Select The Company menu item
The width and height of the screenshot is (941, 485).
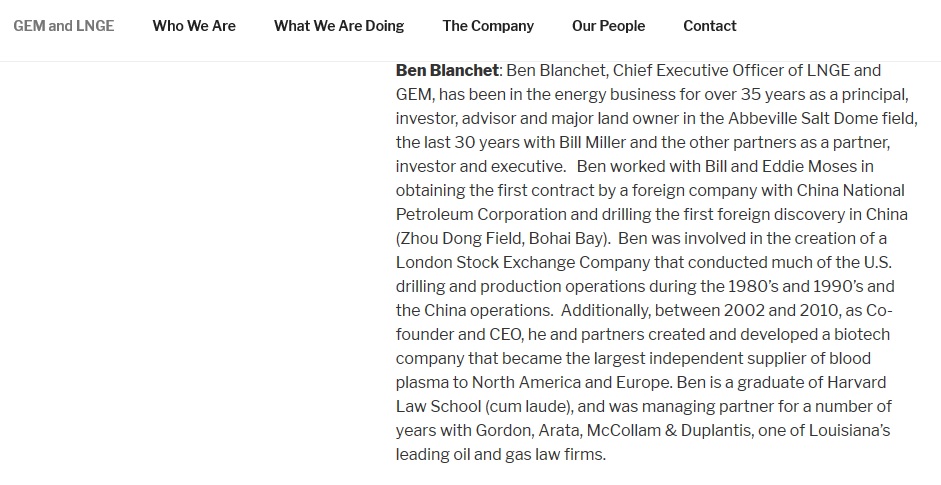click(x=488, y=26)
